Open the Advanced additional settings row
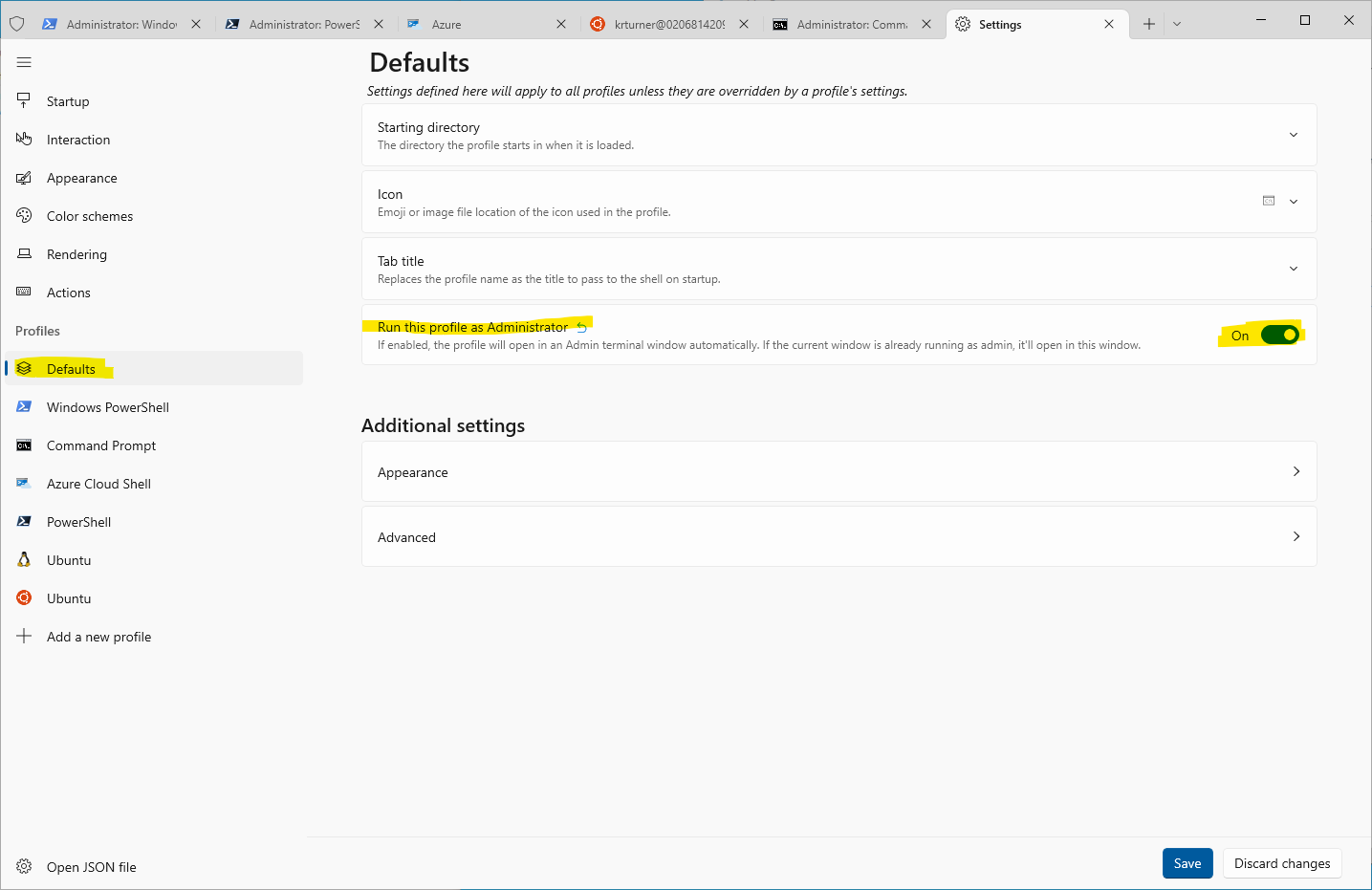The width and height of the screenshot is (1372, 890). point(838,537)
